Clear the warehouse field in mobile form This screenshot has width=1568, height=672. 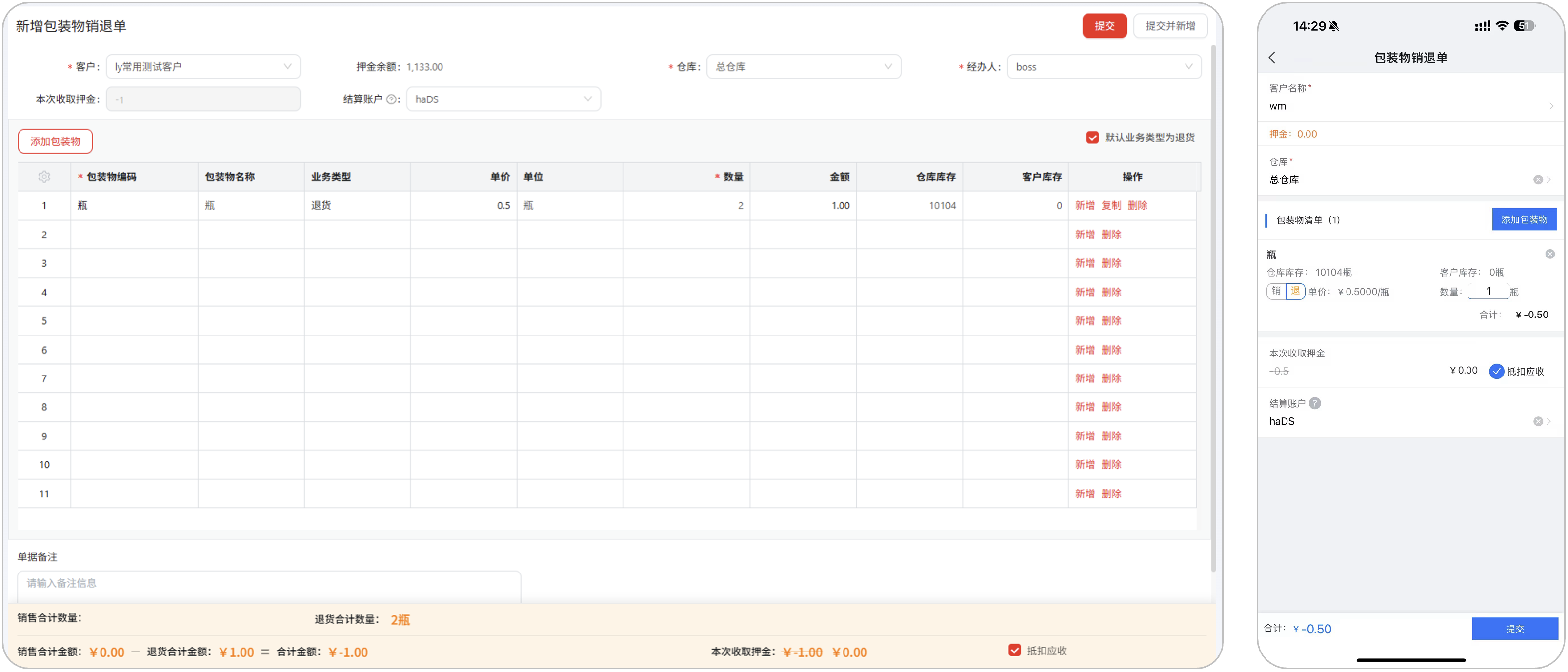[1538, 179]
